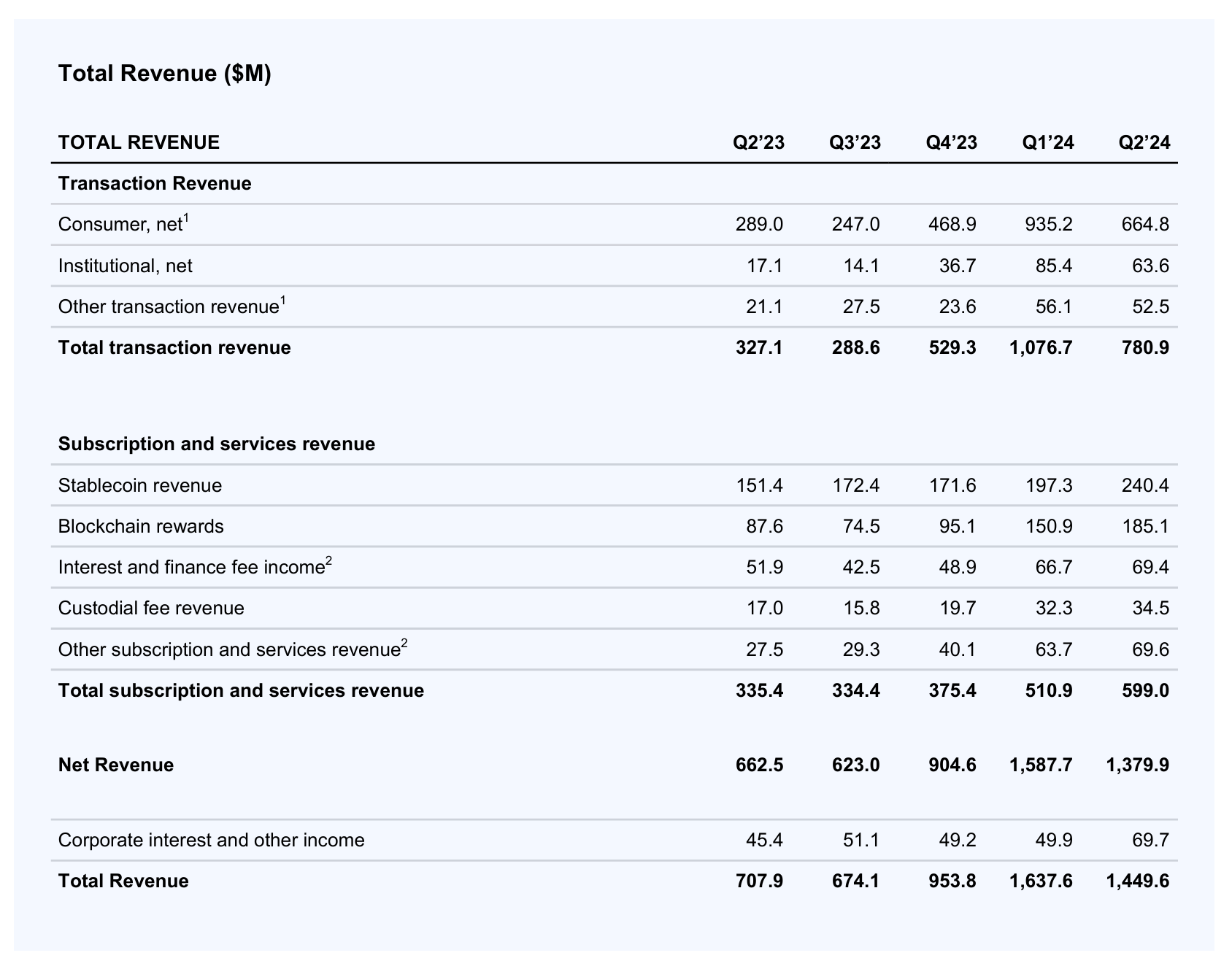Click the Other transaction revenue label

169,306
